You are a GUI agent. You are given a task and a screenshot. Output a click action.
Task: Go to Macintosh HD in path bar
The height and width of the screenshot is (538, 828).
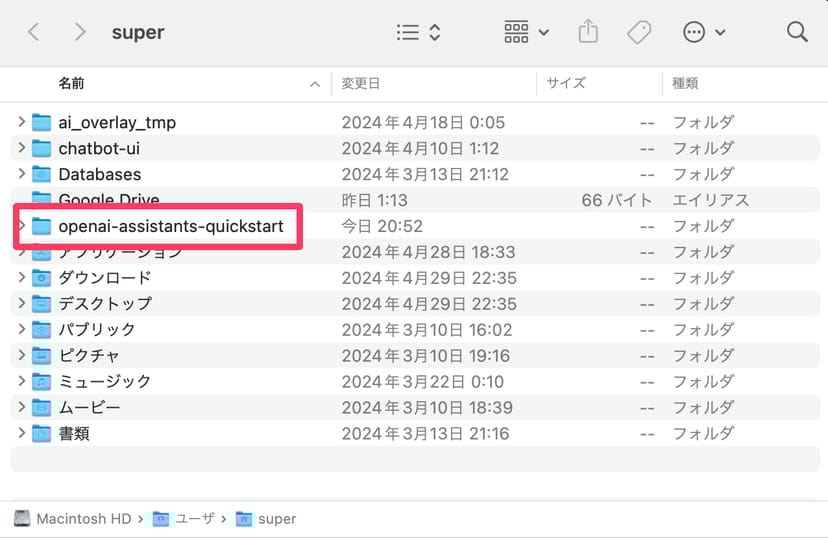coord(73,519)
